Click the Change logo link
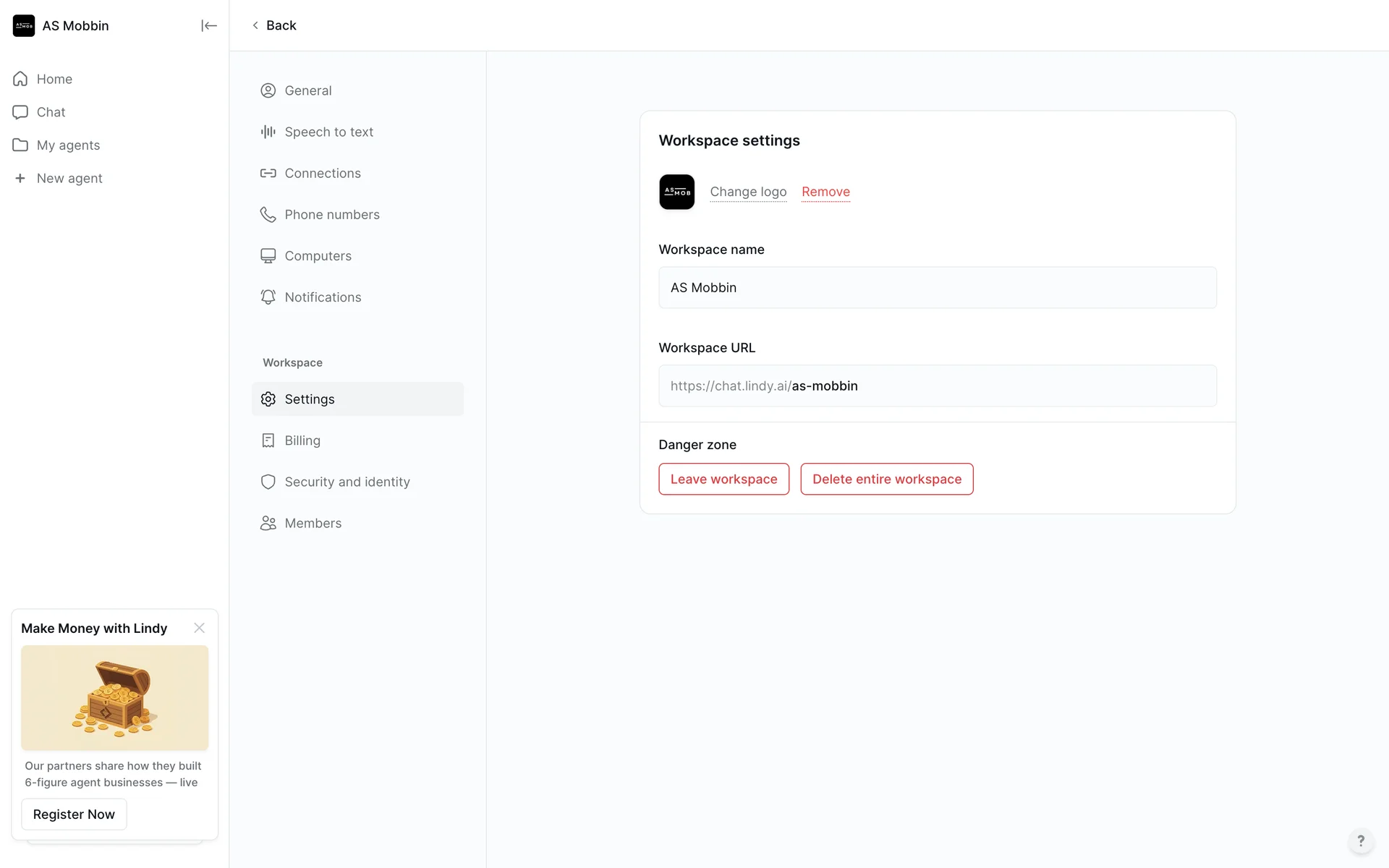Image resolution: width=1389 pixels, height=868 pixels. pos(748,192)
